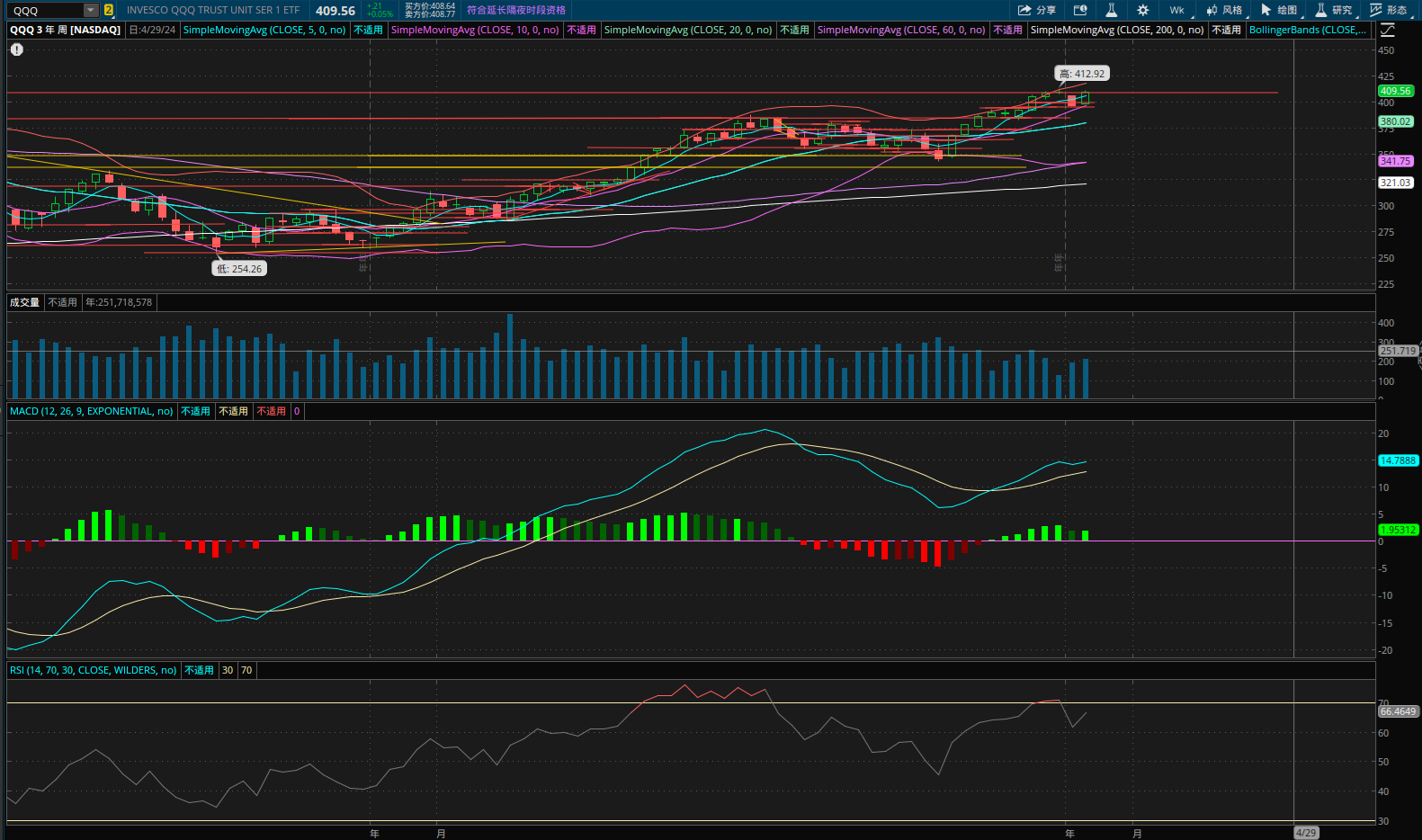Click the warning exclamation icon on chart
Image resolution: width=1422 pixels, height=840 pixels.
tap(16, 49)
